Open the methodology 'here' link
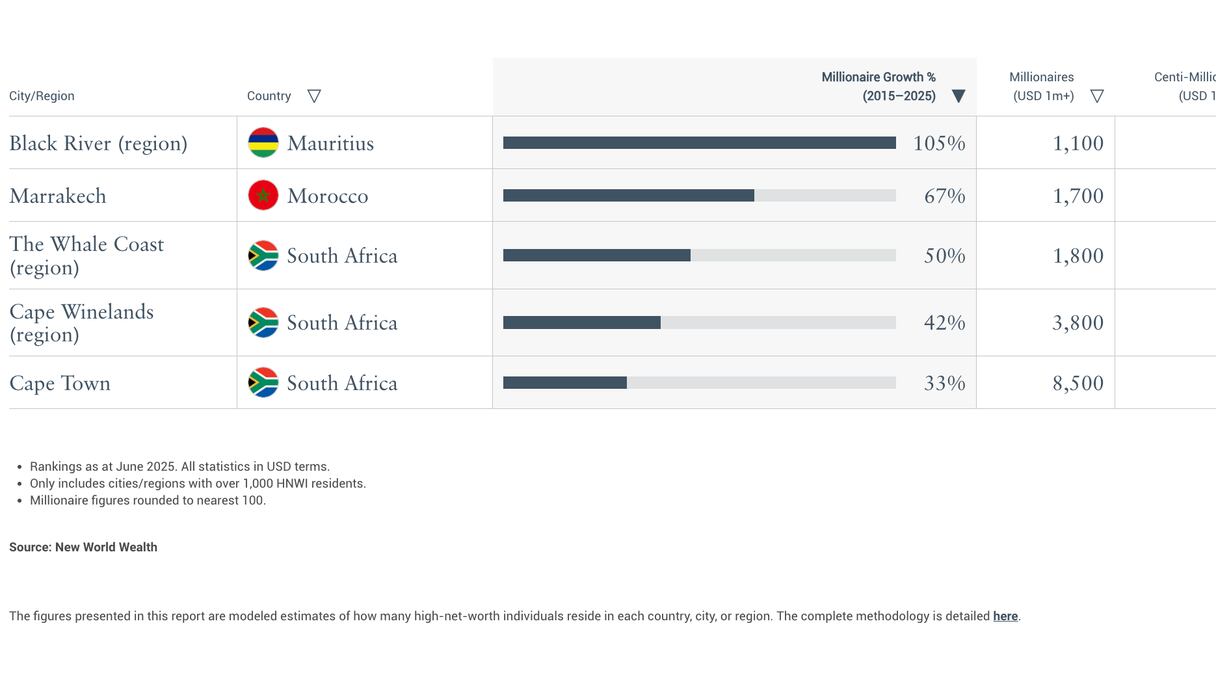1216x684 pixels. tap(1005, 617)
